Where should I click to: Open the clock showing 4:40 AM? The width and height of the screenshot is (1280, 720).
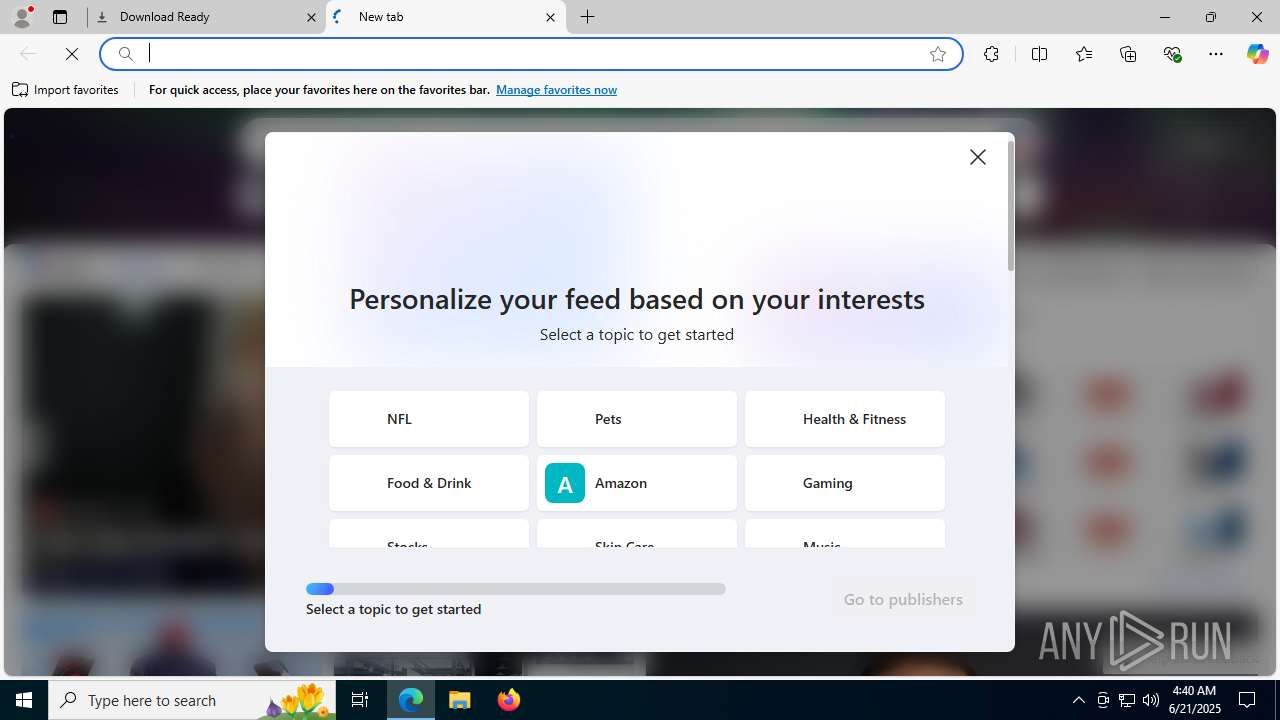[x=1193, y=700]
